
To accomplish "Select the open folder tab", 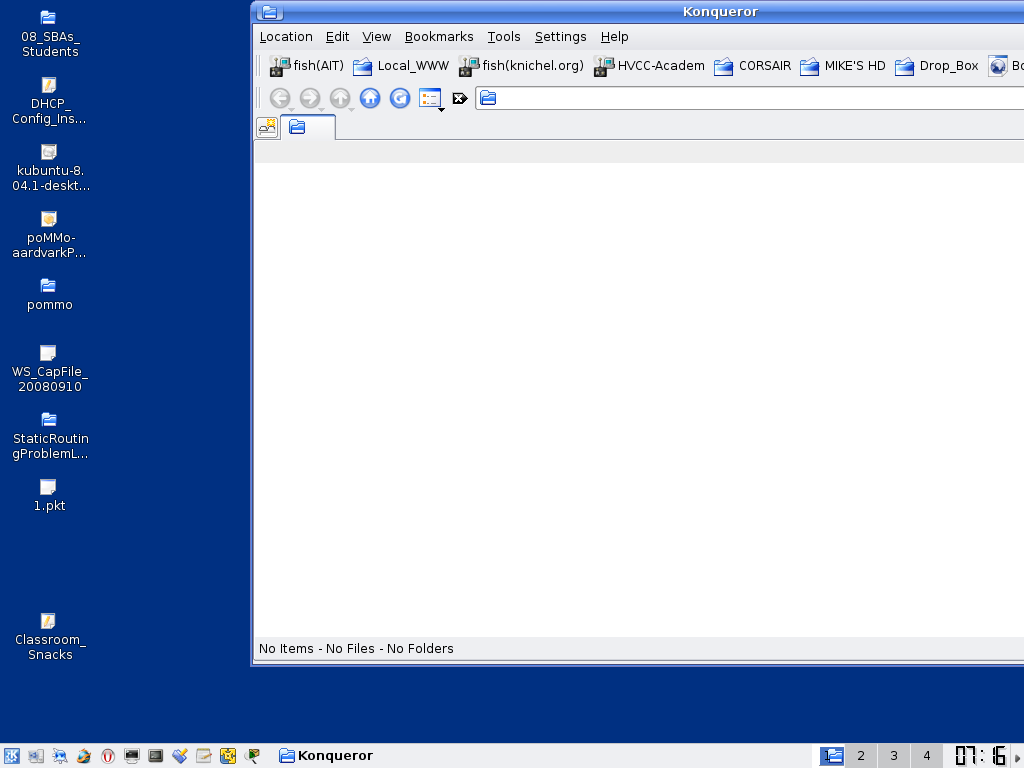I will tap(308, 127).
